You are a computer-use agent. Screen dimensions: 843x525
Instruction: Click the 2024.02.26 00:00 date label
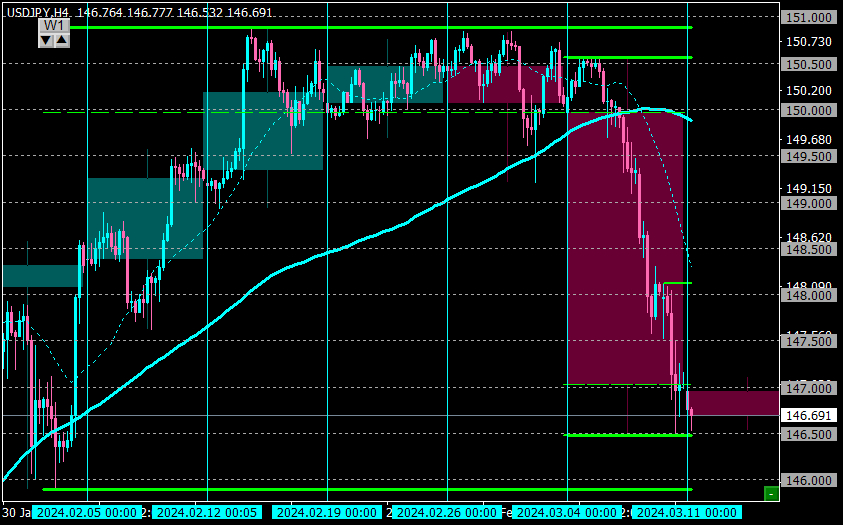coord(447,513)
